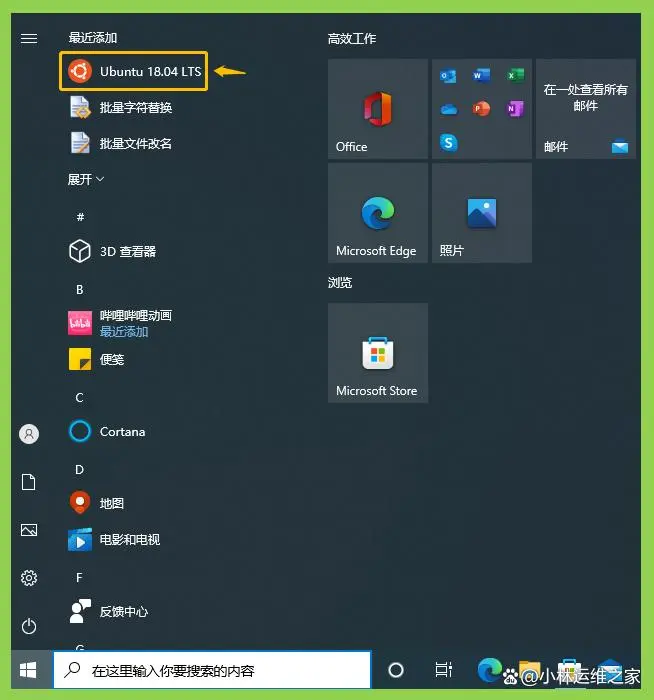Click the Cortana circle on taskbar
This screenshot has height=700, width=654.
(x=396, y=670)
